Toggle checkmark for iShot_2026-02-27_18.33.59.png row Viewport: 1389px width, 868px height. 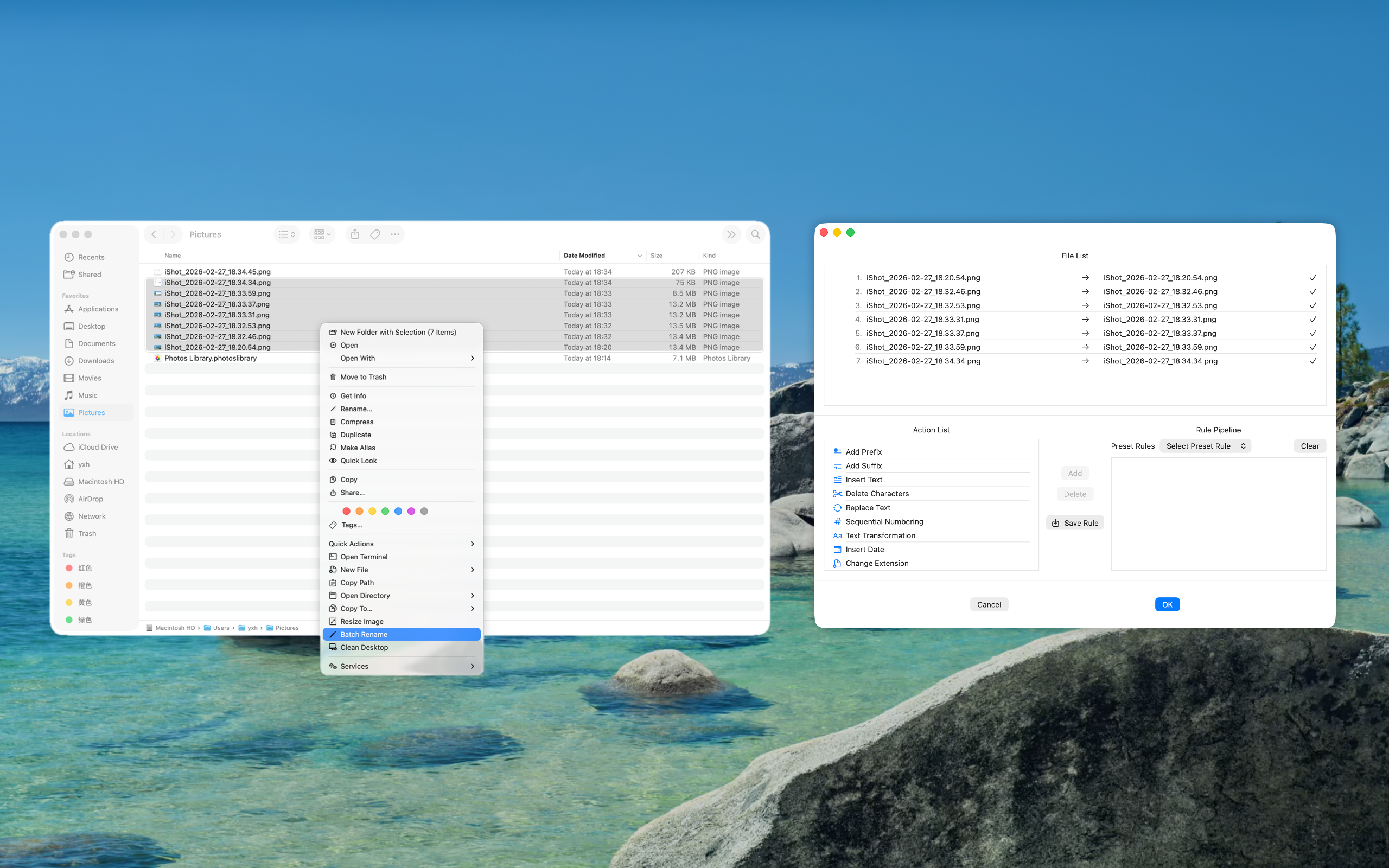tap(1312, 347)
